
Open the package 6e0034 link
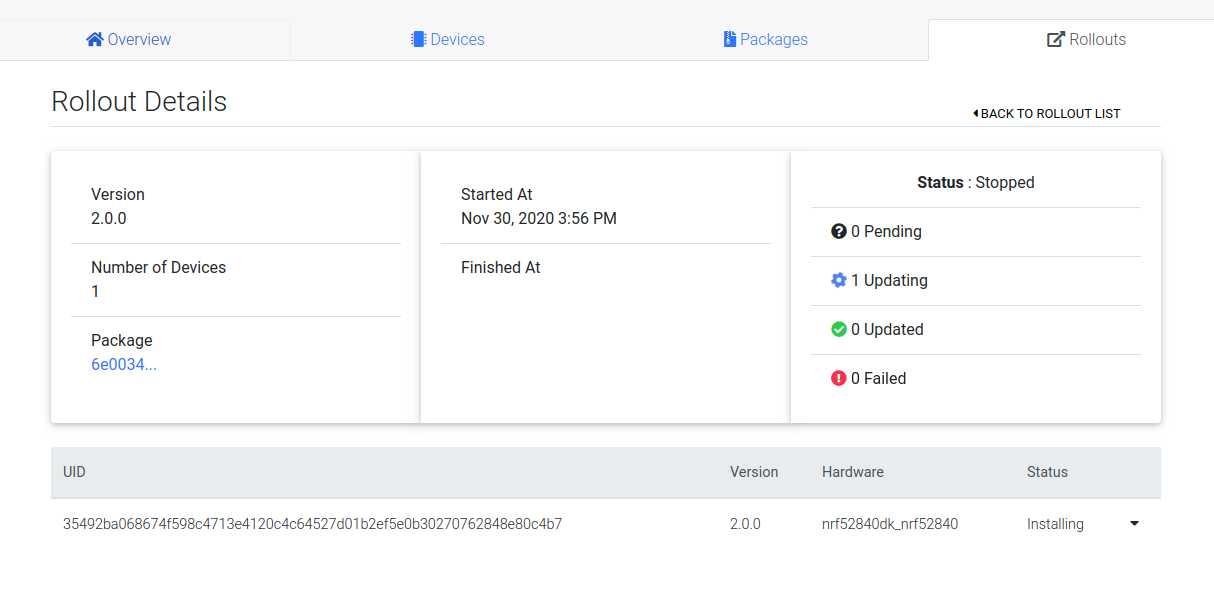pos(124,364)
